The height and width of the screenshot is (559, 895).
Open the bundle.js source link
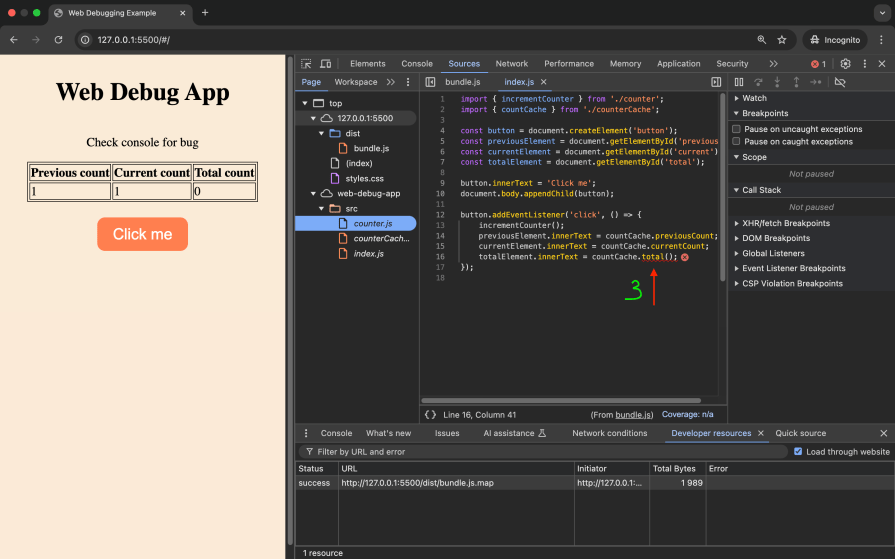point(634,414)
